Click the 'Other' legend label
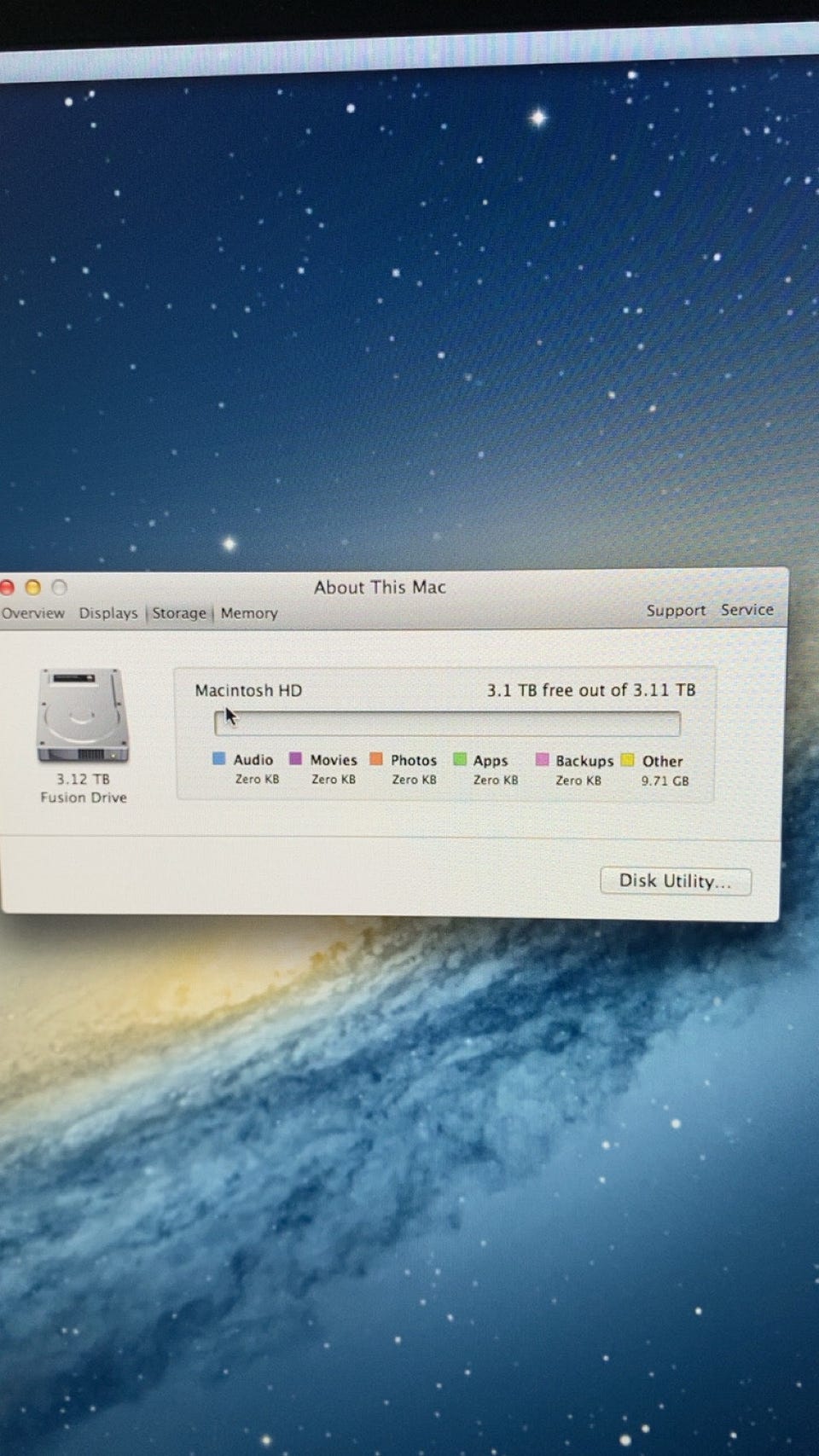This screenshot has width=819, height=1456. pos(663,761)
